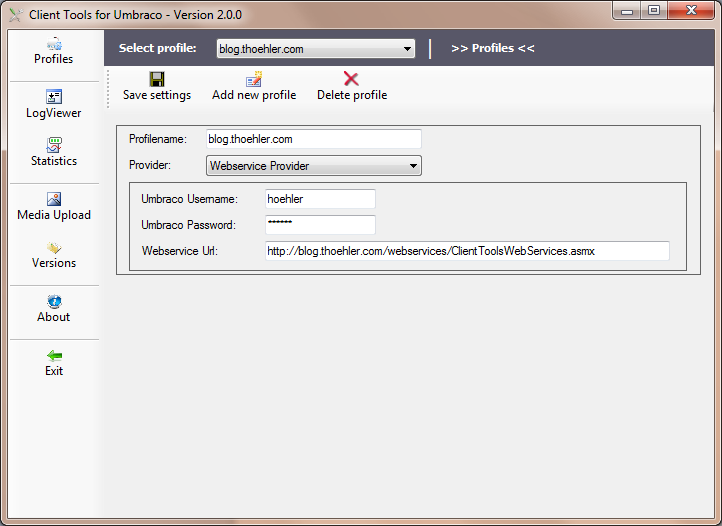Open the Statistics chart icon
The width and height of the screenshot is (722, 526).
pyautogui.click(x=54, y=145)
